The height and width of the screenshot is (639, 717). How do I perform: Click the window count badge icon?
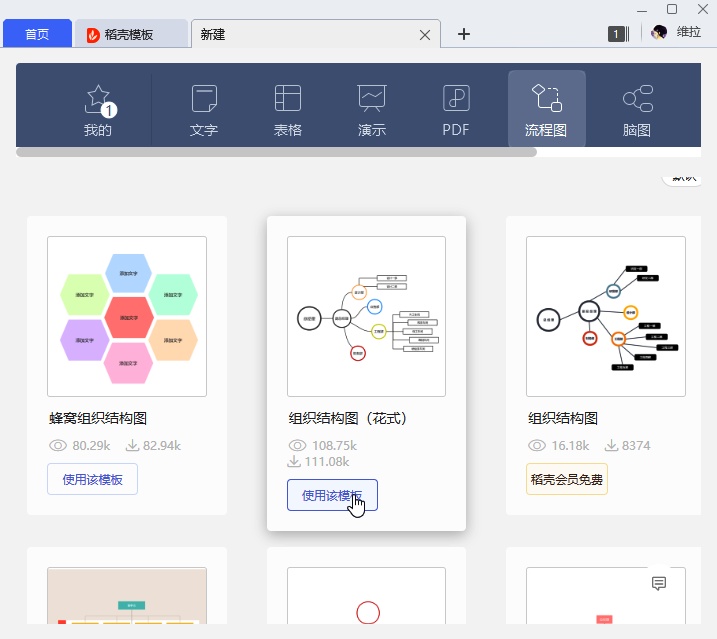(619, 33)
